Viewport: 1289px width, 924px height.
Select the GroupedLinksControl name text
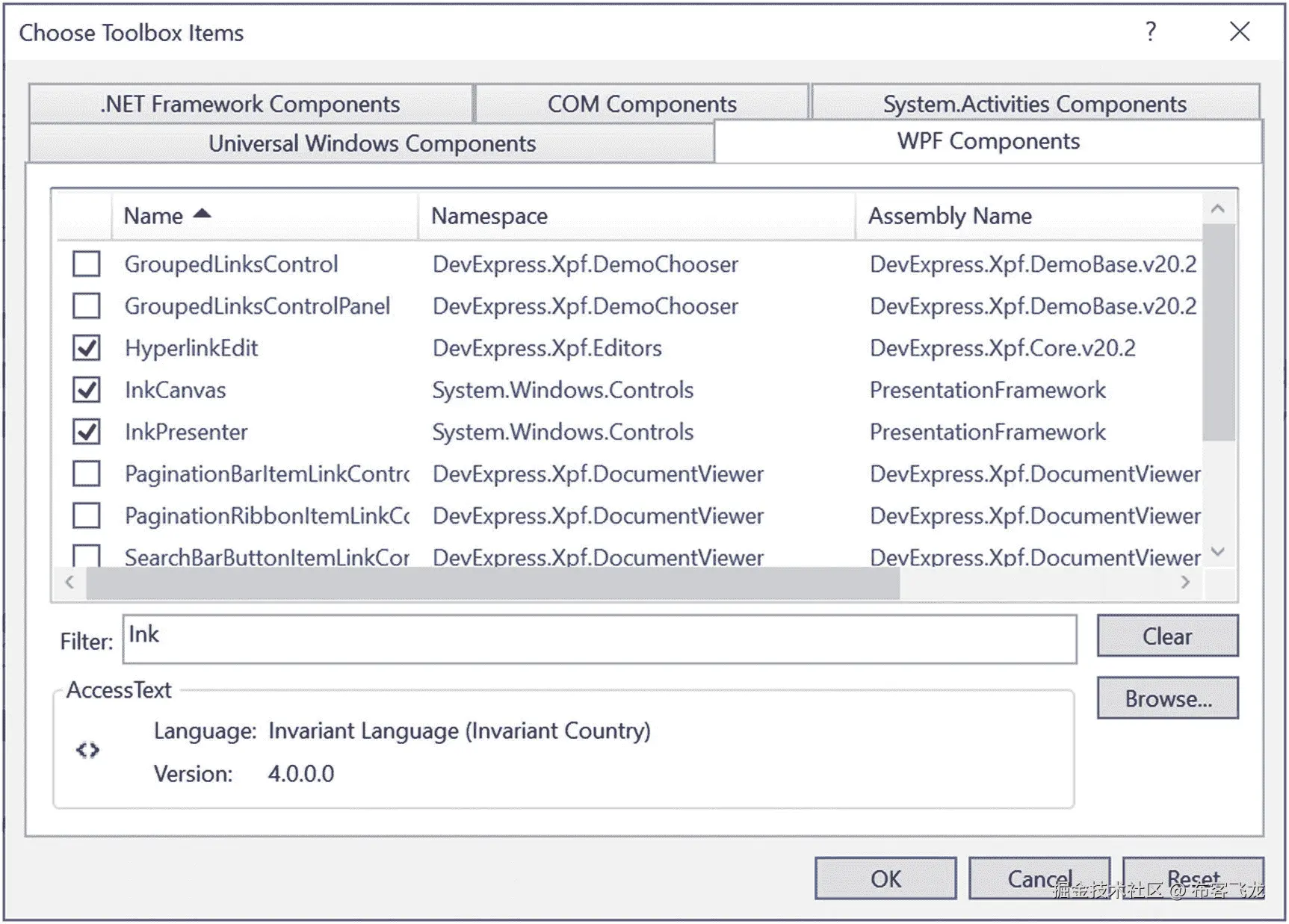tap(231, 264)
